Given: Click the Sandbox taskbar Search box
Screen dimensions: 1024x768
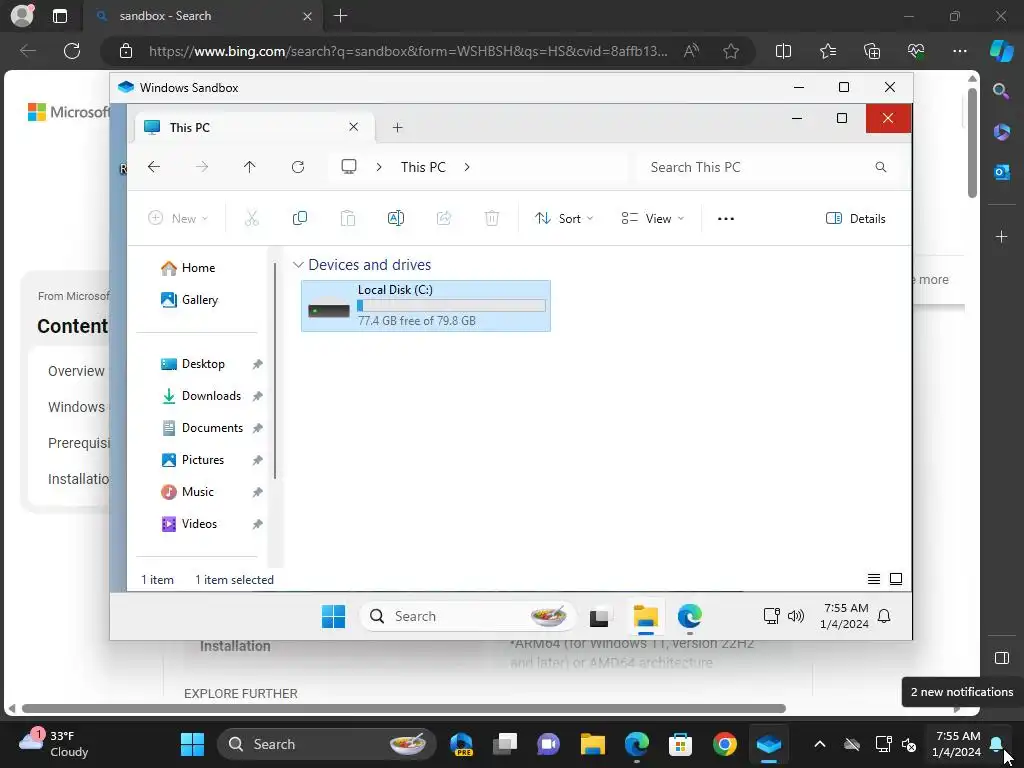Looking at the screenshot, I should click(x=468, y=616).
